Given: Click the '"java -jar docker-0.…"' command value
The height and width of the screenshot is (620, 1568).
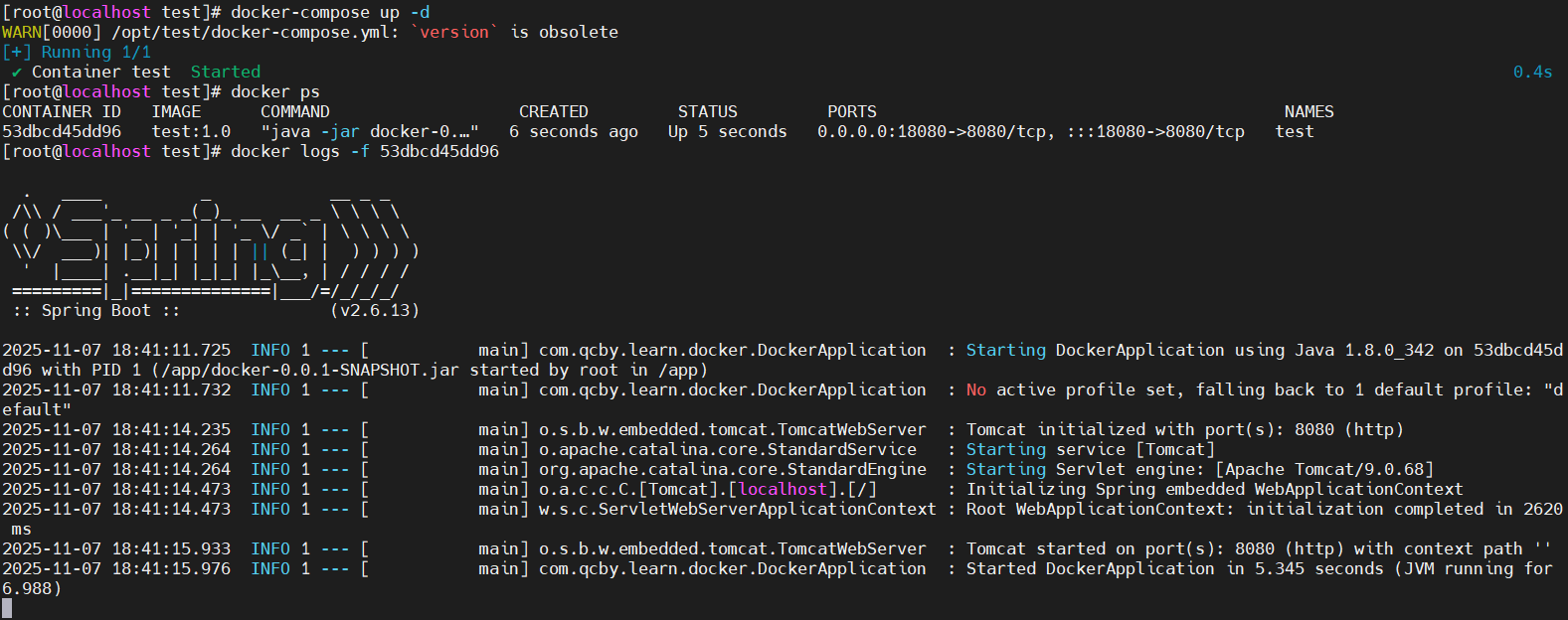Looking at the screenshot, I should 370,131.
